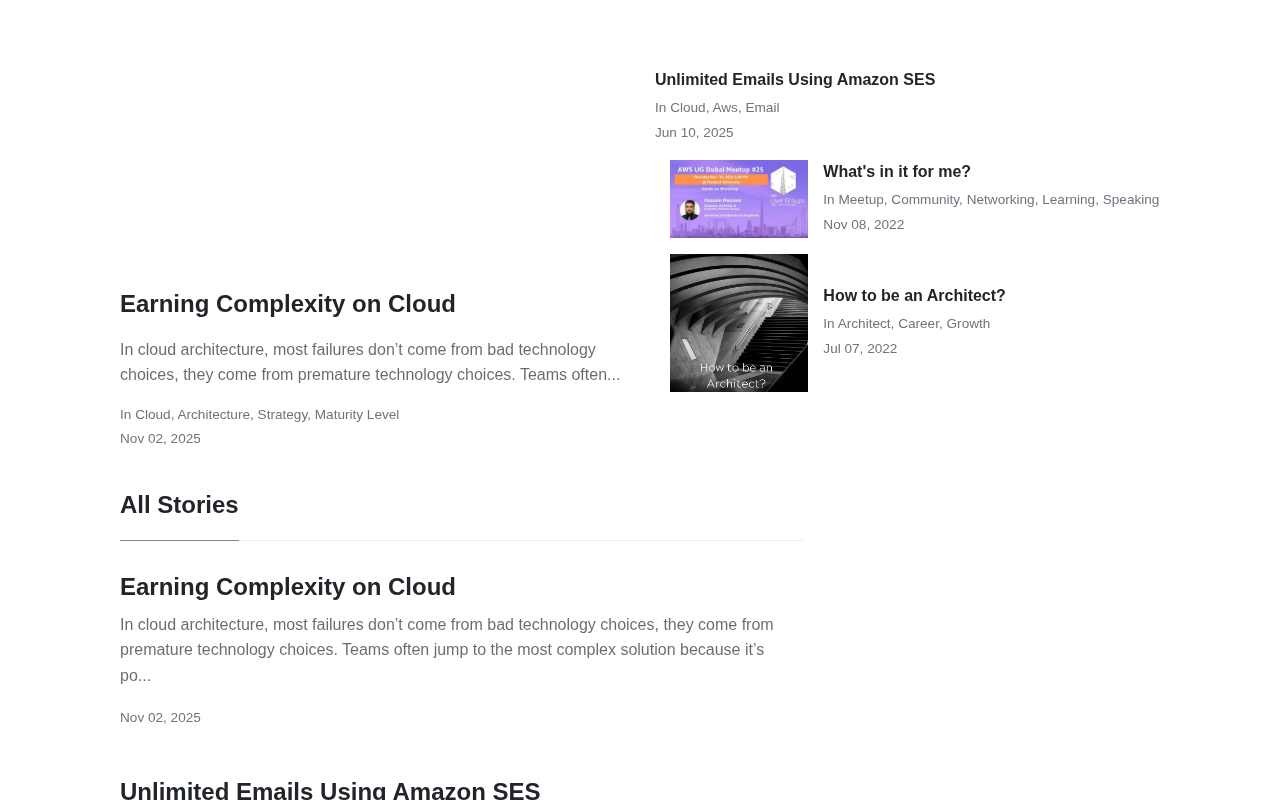
Task: Click the How to be an Architect thumbnail
Action: (739, 323)
